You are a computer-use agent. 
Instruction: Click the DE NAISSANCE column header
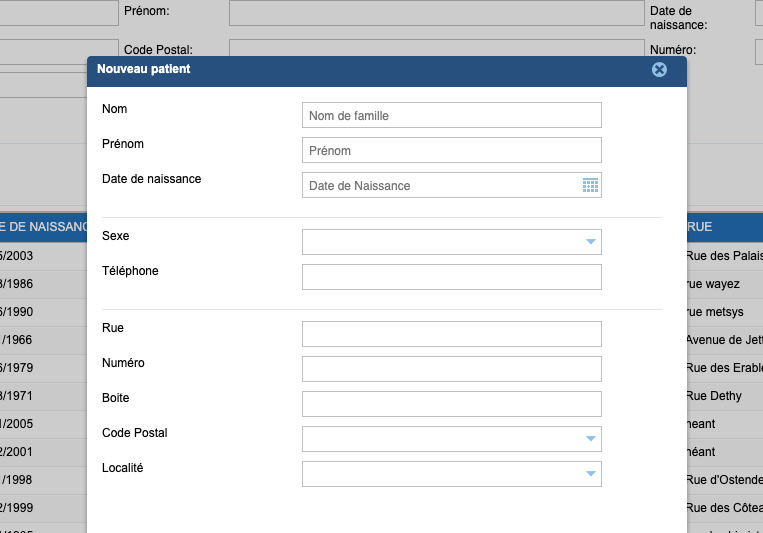click(43, 227)
